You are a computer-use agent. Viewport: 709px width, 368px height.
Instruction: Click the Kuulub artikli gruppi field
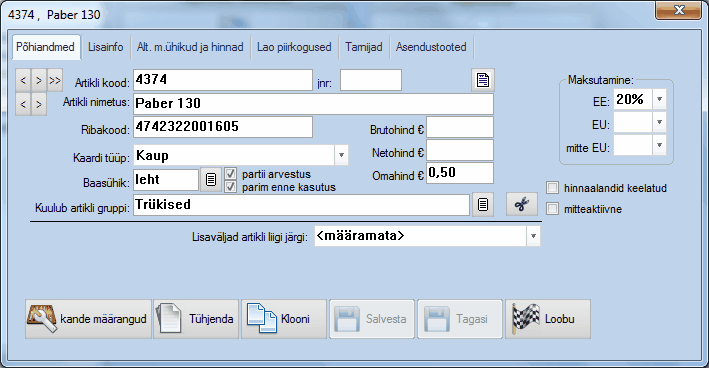301,205
